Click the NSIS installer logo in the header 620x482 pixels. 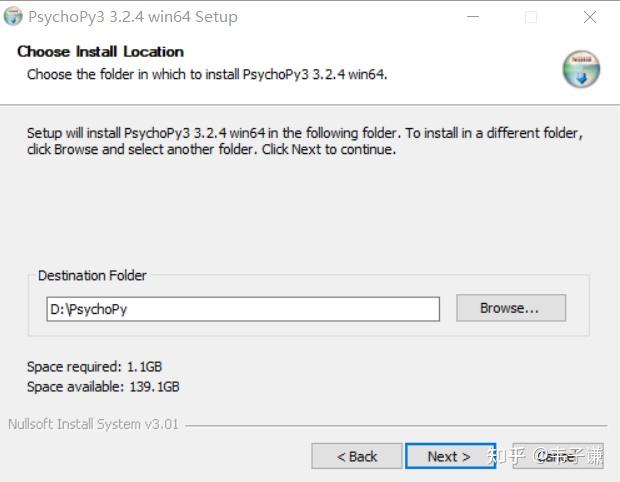coord(581,69)
